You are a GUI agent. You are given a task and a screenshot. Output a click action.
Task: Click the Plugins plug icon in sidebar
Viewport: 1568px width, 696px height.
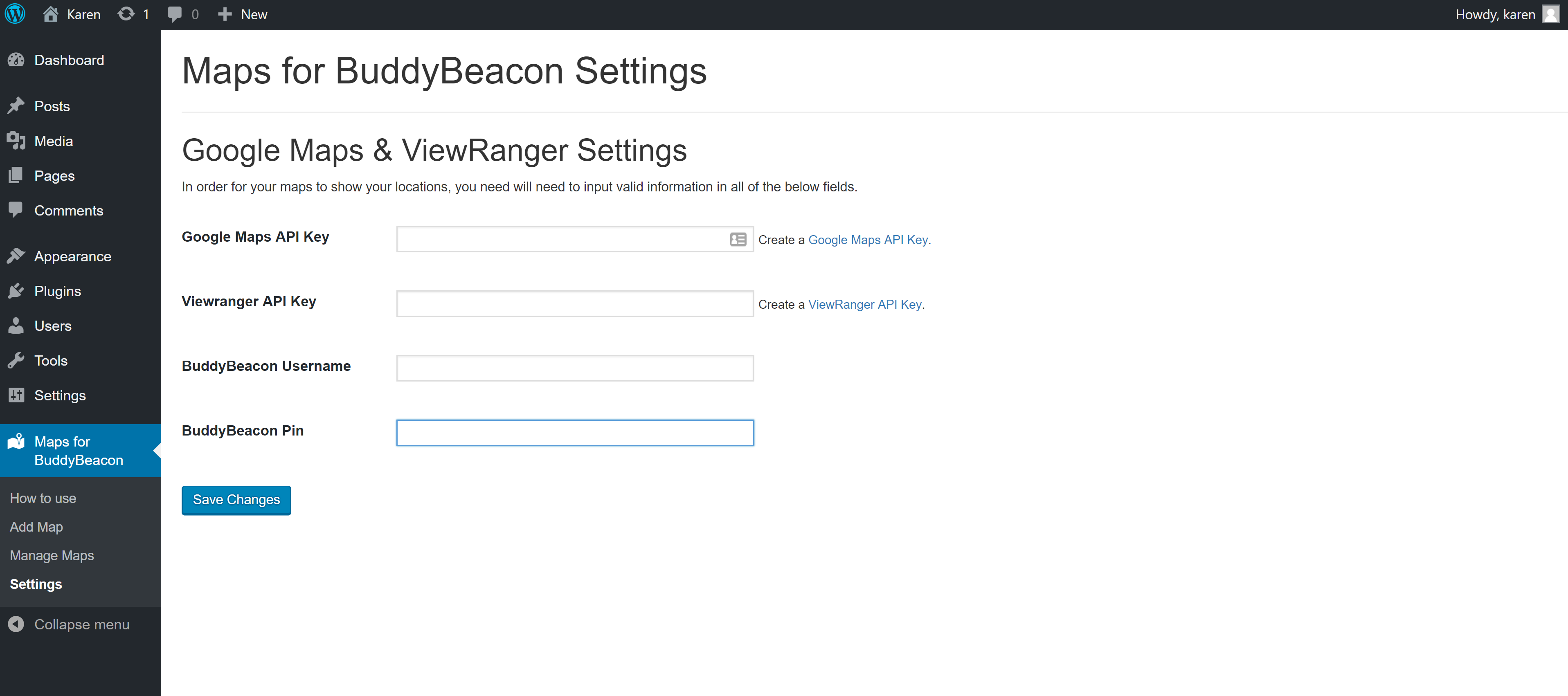(16, 291)
